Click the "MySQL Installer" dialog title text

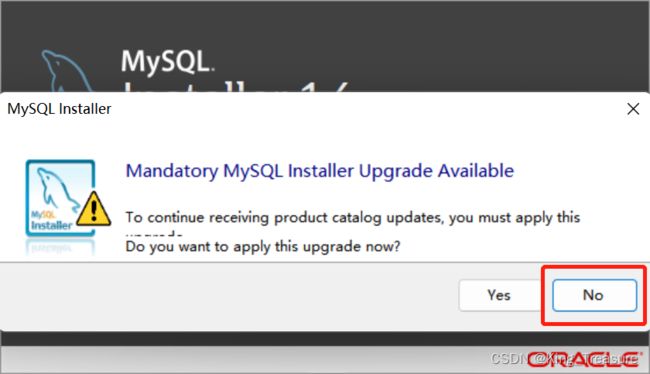59,109
